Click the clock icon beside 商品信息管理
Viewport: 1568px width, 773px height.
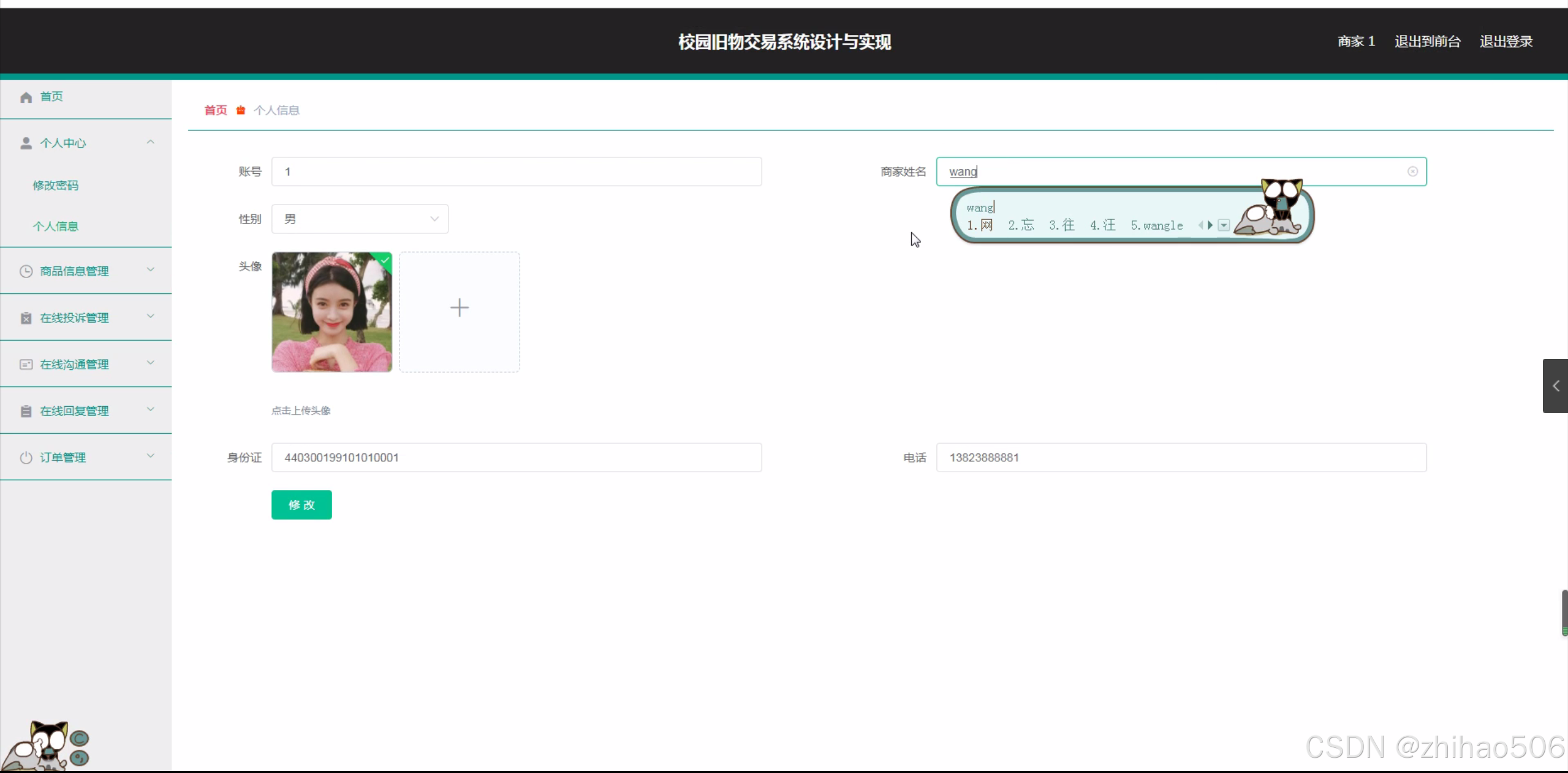click(x=26, y=271)
